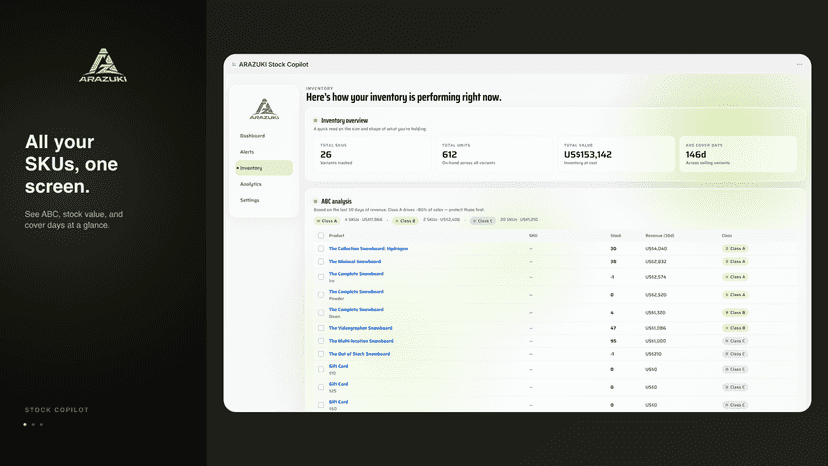Click Class B badge in Videographer Snowboard row
Viewport: 828px width, 466px height.
pyautogui.click(x=735, y=328)
